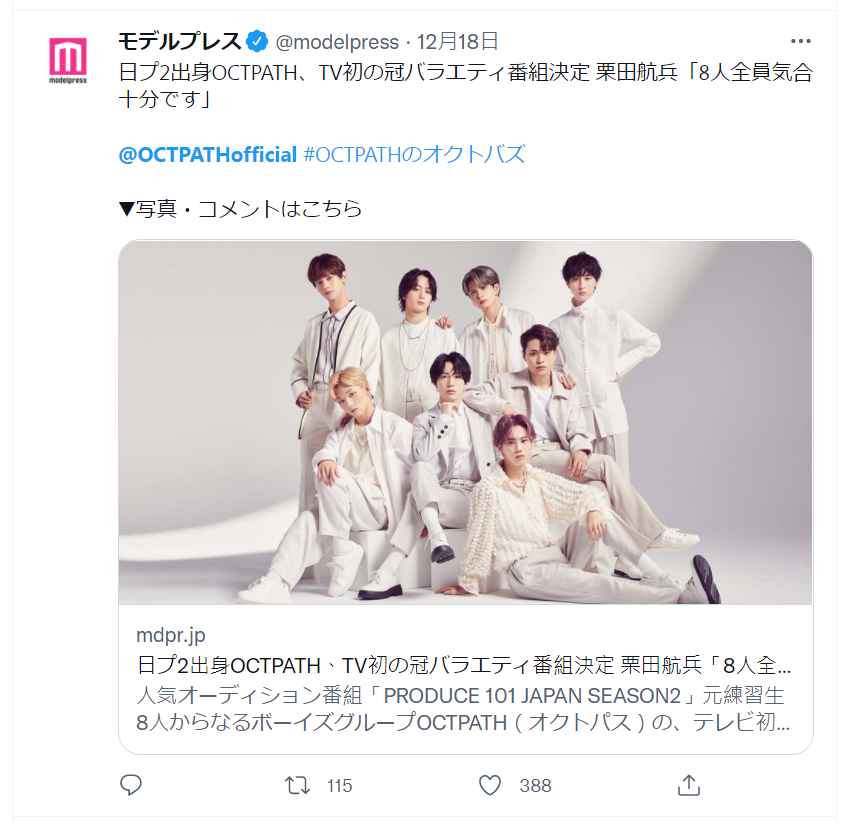
Task: Click the card description mentioning PRODUCE 101 JAPAN
Action: [463, 709]
